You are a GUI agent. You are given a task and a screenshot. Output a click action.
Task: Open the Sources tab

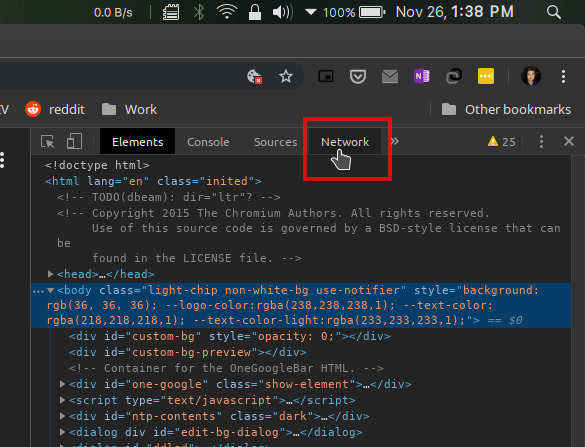275,142
